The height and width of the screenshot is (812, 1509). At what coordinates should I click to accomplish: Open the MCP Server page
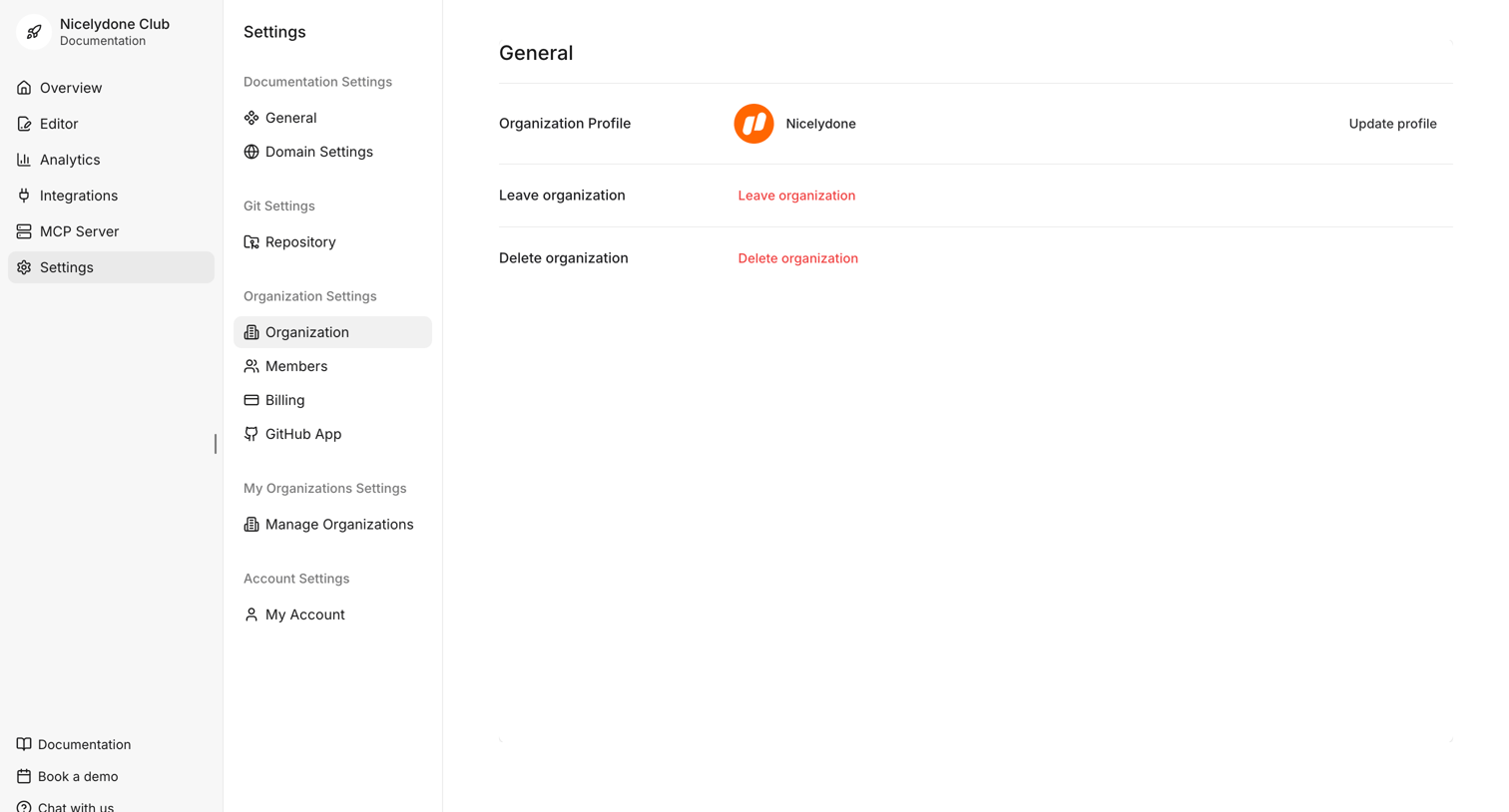[x=111, y=231]
